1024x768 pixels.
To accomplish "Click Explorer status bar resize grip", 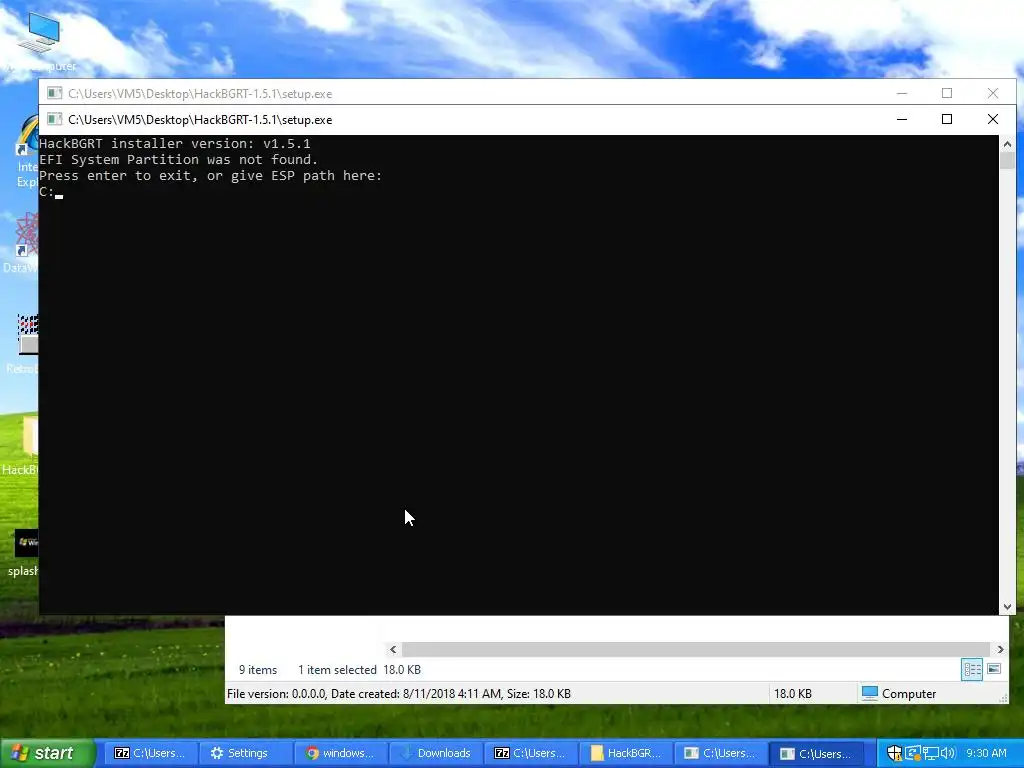I will pyautogui.click(x=1003, y=699).
